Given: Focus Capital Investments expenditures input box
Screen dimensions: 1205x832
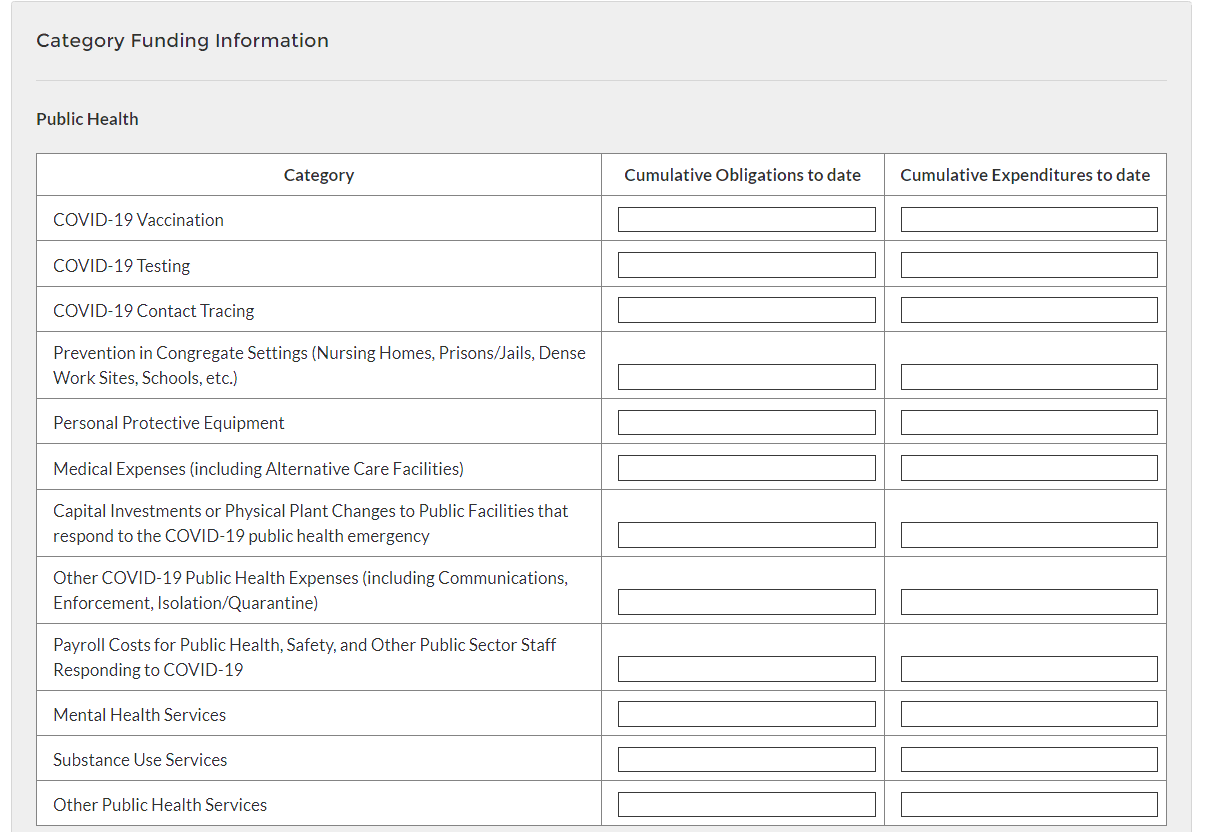Looking at the screenshot, I should pyautogui.click(x=1029, y=535).
